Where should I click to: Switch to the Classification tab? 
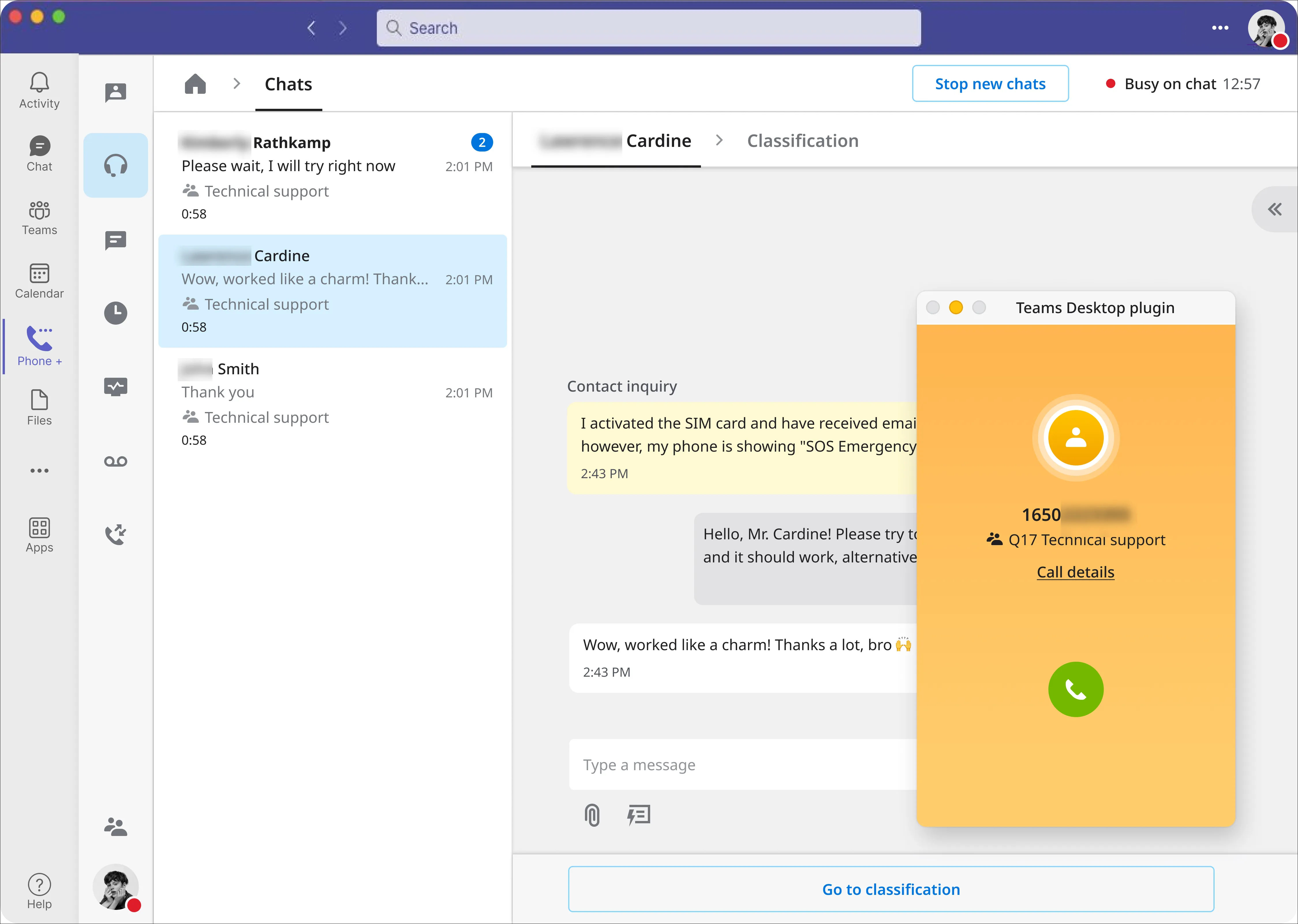[803, 141]
